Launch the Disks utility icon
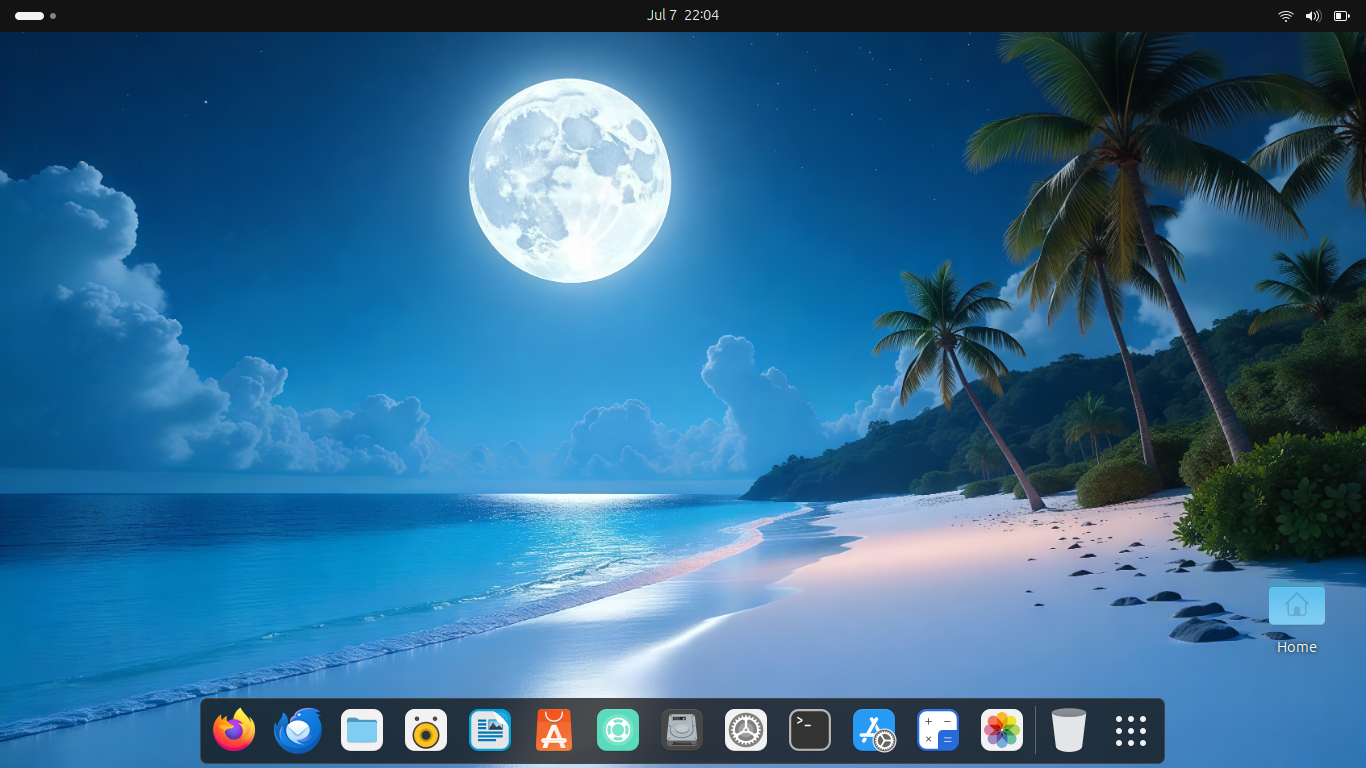Screen dimensions: 1366x768 (x=682, y=730)
